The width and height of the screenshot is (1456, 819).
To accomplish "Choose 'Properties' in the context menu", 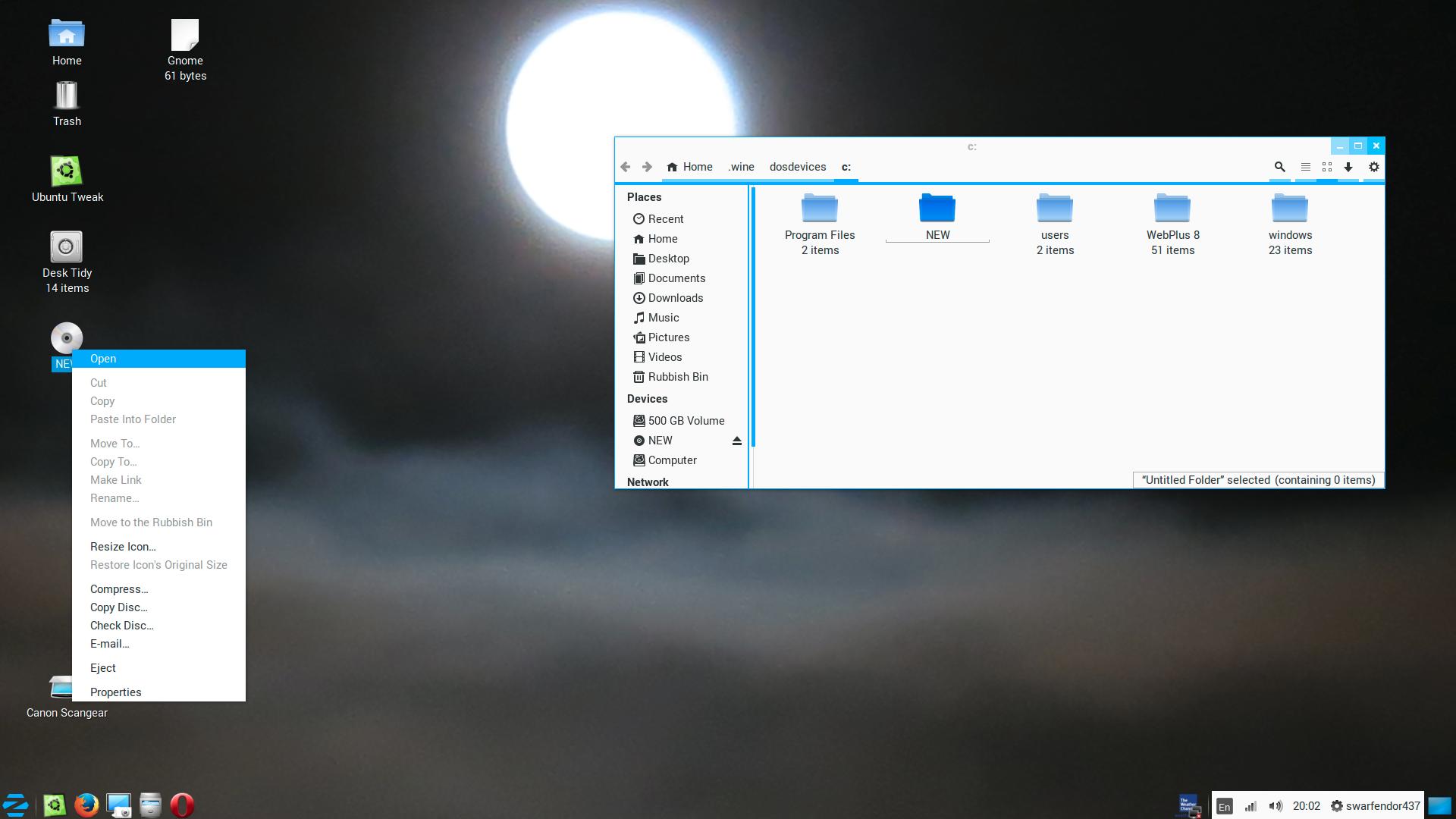I will tap(115, 692).
